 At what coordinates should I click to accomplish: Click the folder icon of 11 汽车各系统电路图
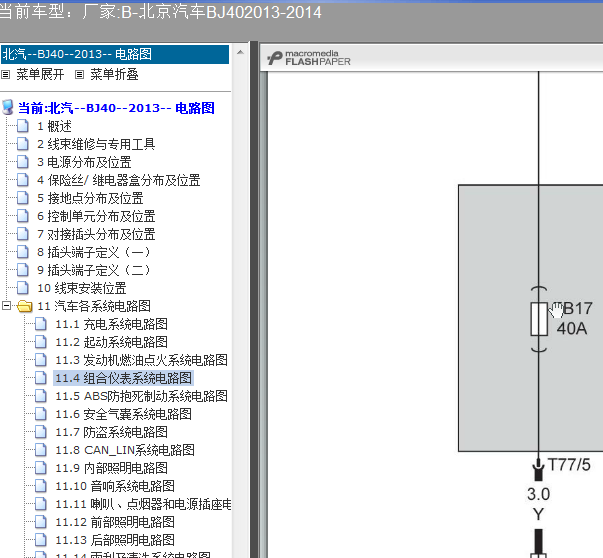[x=25, y=306]
